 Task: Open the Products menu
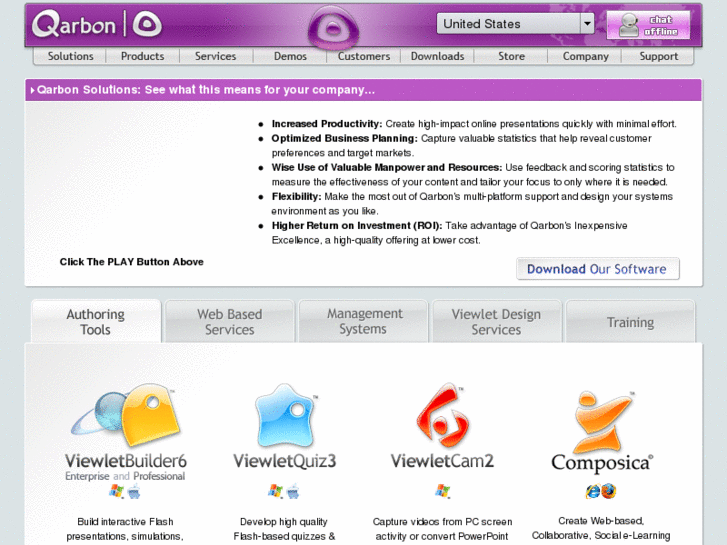coord(142,56)
